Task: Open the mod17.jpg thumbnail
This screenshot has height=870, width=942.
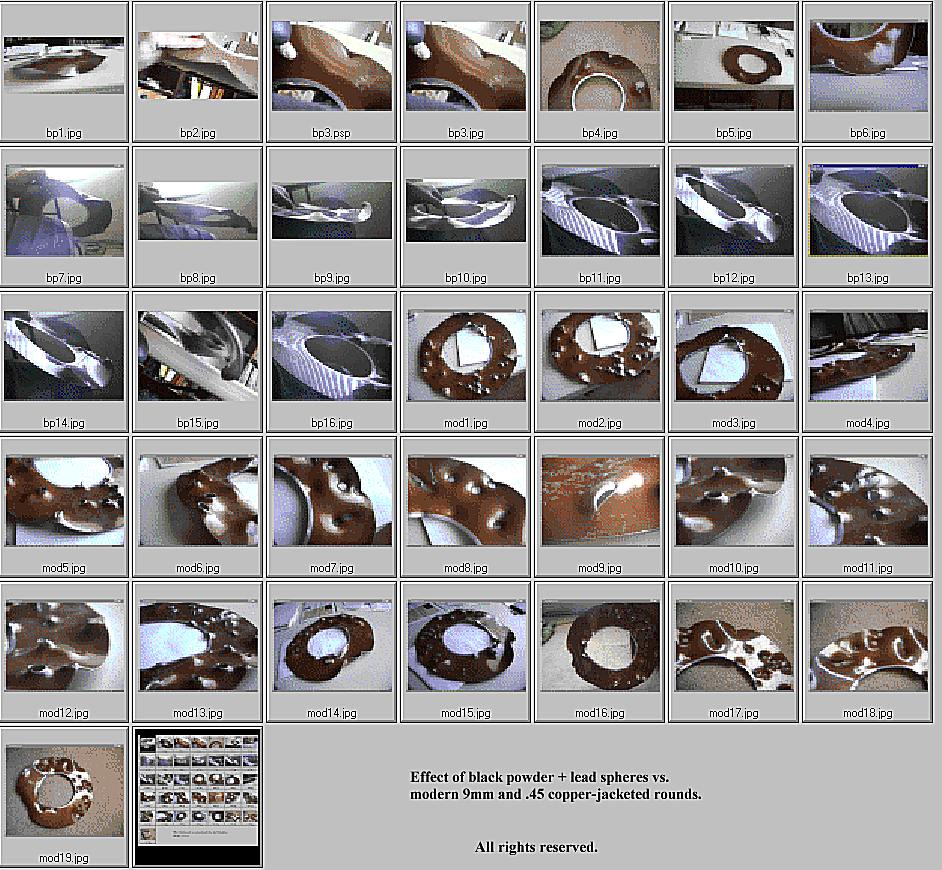Action: tap(734, 646)
